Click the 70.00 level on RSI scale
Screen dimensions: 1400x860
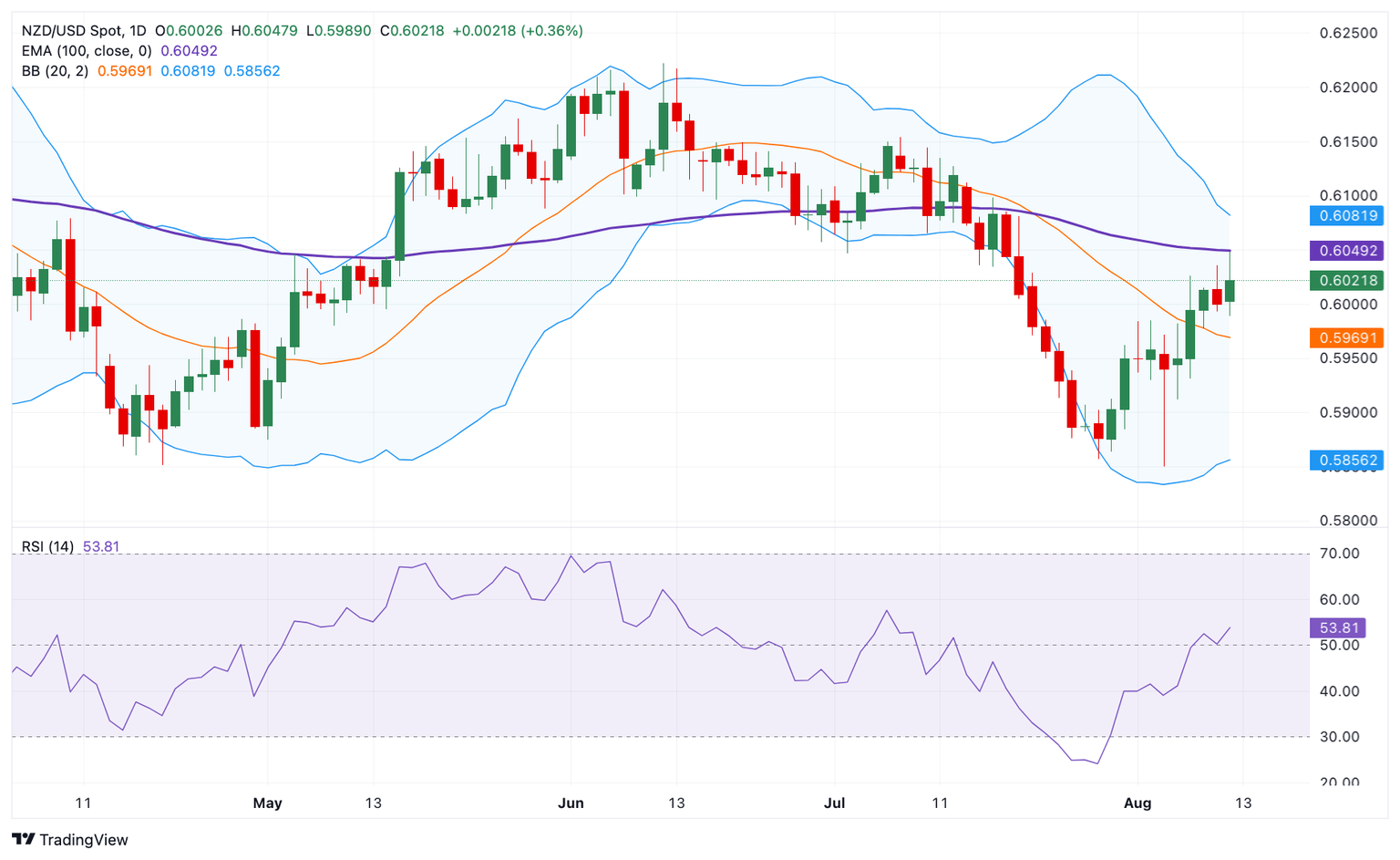point(1339,554)
